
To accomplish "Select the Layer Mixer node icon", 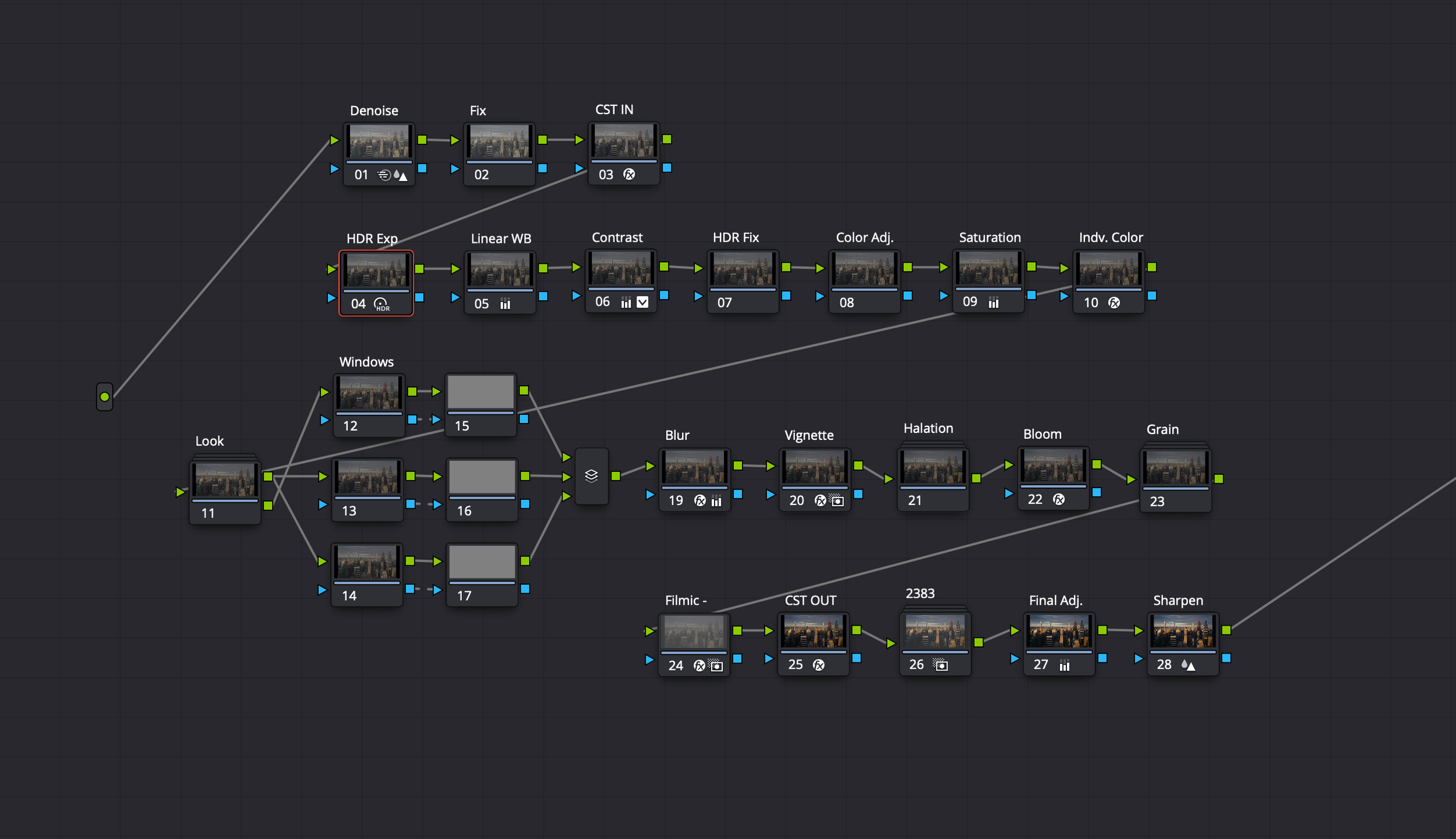I will (591, 477).
